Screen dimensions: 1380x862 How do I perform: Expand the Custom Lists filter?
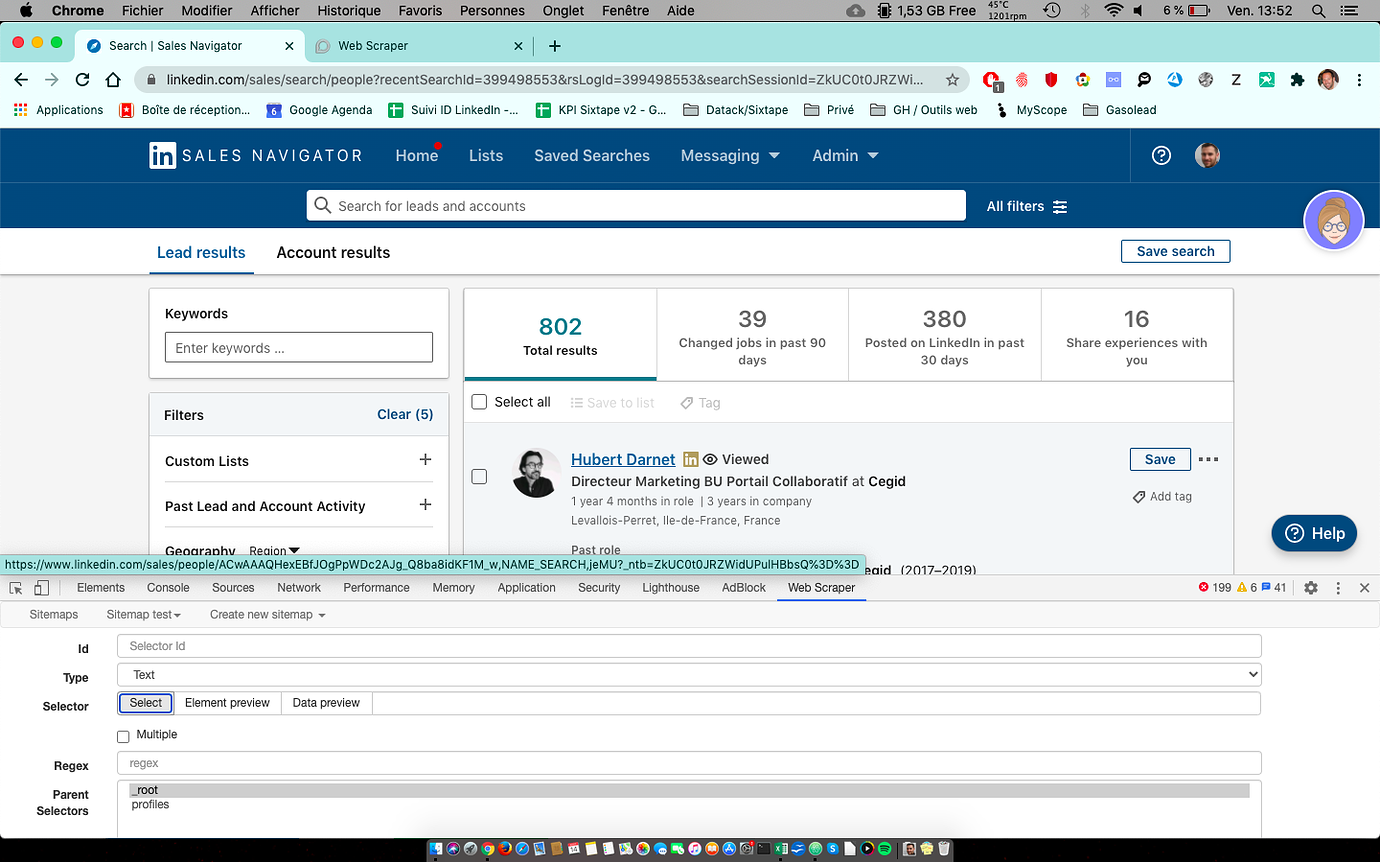coord(425,460)
